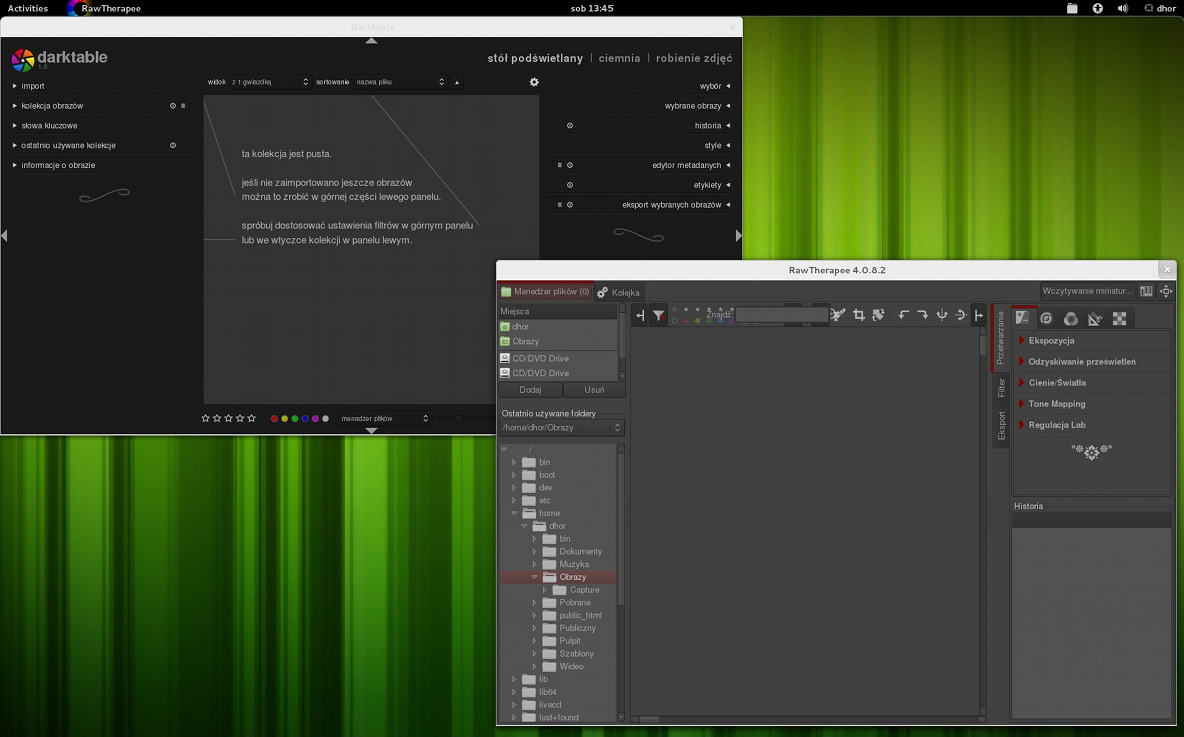Open the volume control in top bar

click(1123, 8)
